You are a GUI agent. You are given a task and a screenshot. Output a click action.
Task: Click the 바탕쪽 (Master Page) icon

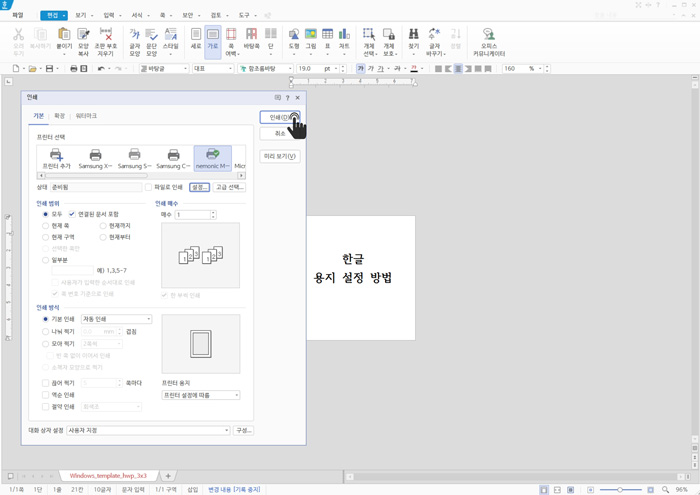(251, 34)
